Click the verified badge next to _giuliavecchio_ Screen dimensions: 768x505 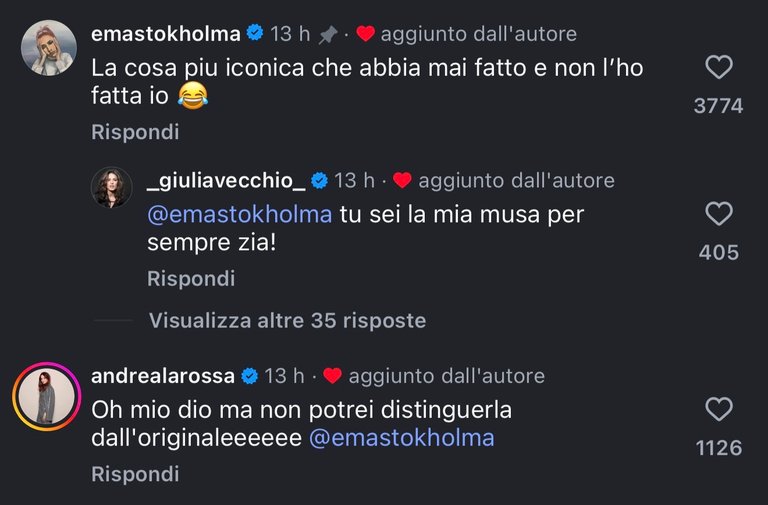[319, 181]
